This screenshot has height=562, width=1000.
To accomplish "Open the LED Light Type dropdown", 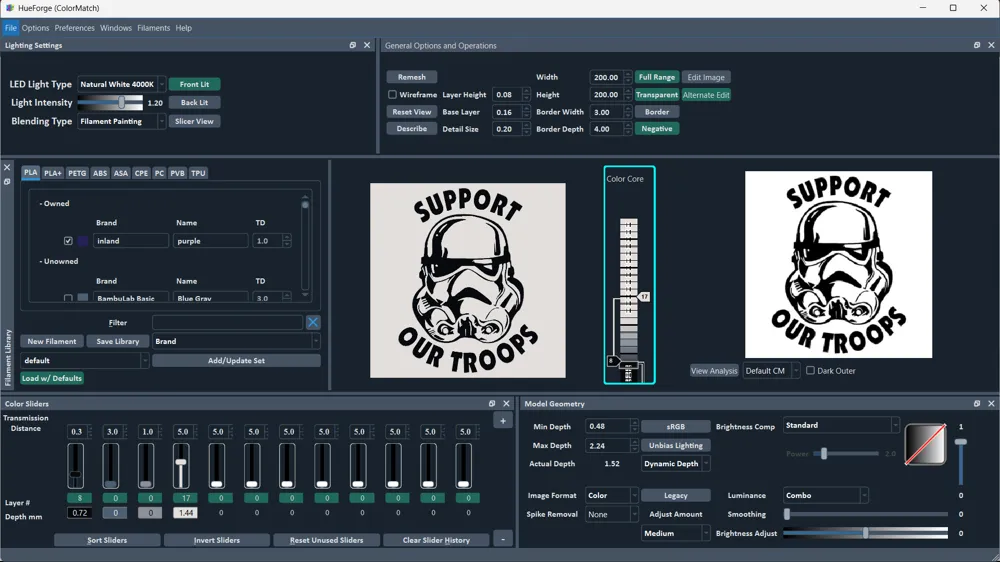I will (121, 84).
